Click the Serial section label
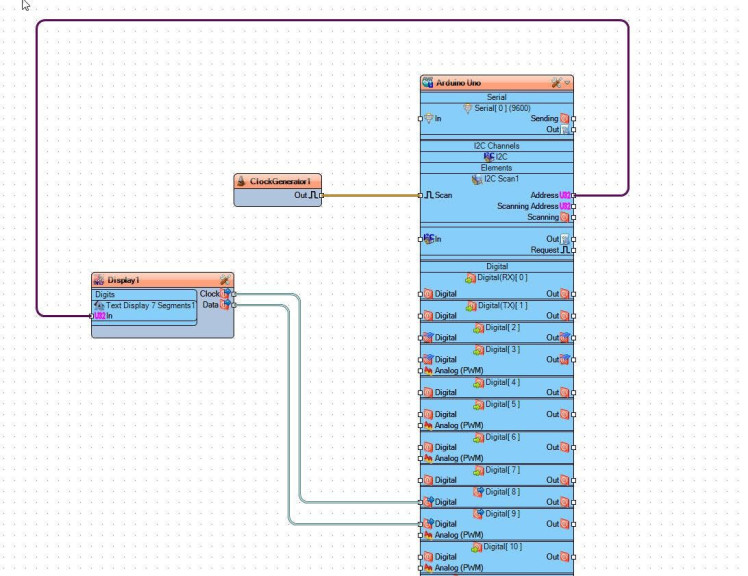748x576 pixels. (497, 97)
